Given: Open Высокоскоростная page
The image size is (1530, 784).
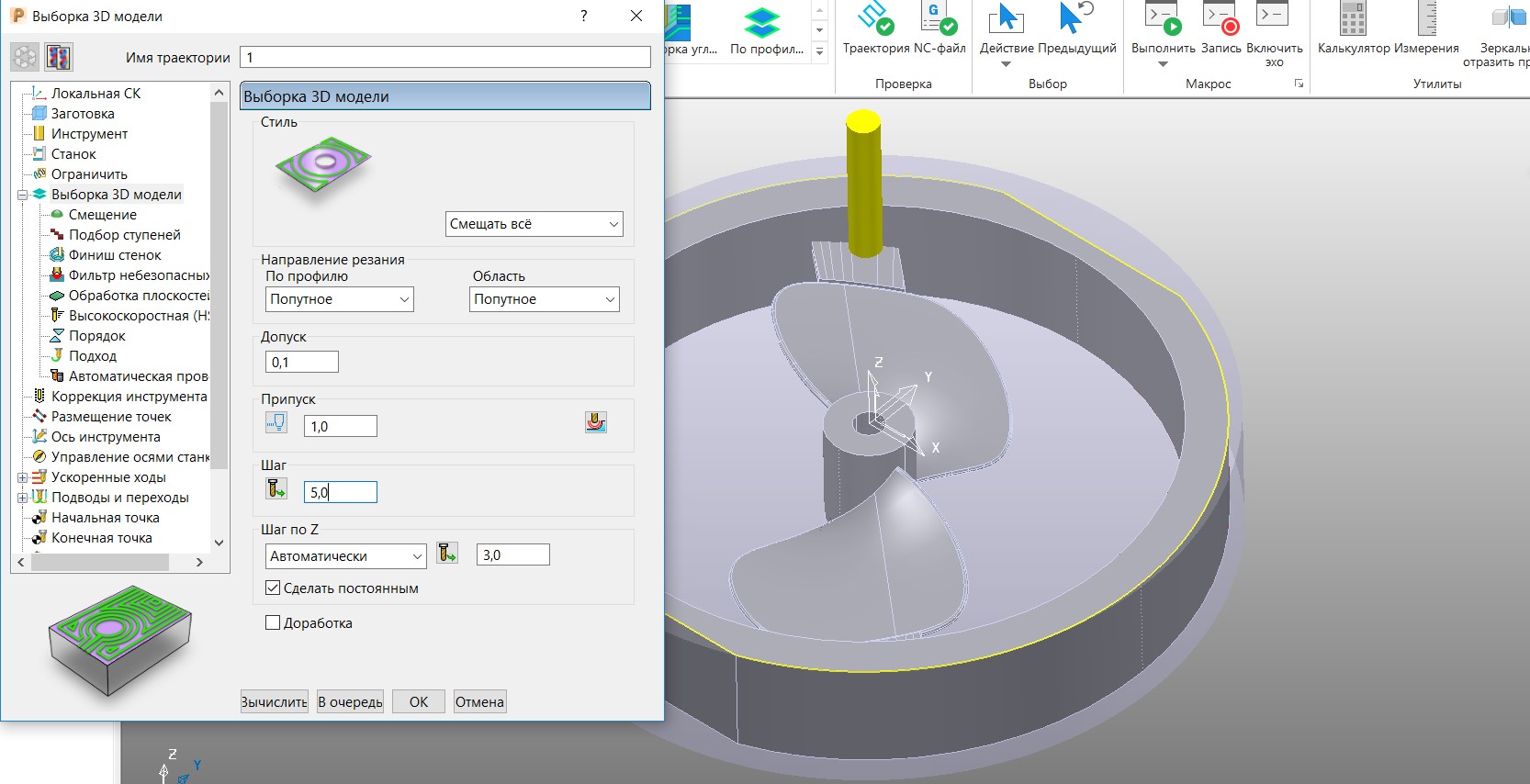Looking at the screenshot, I should tap(139, 315).
